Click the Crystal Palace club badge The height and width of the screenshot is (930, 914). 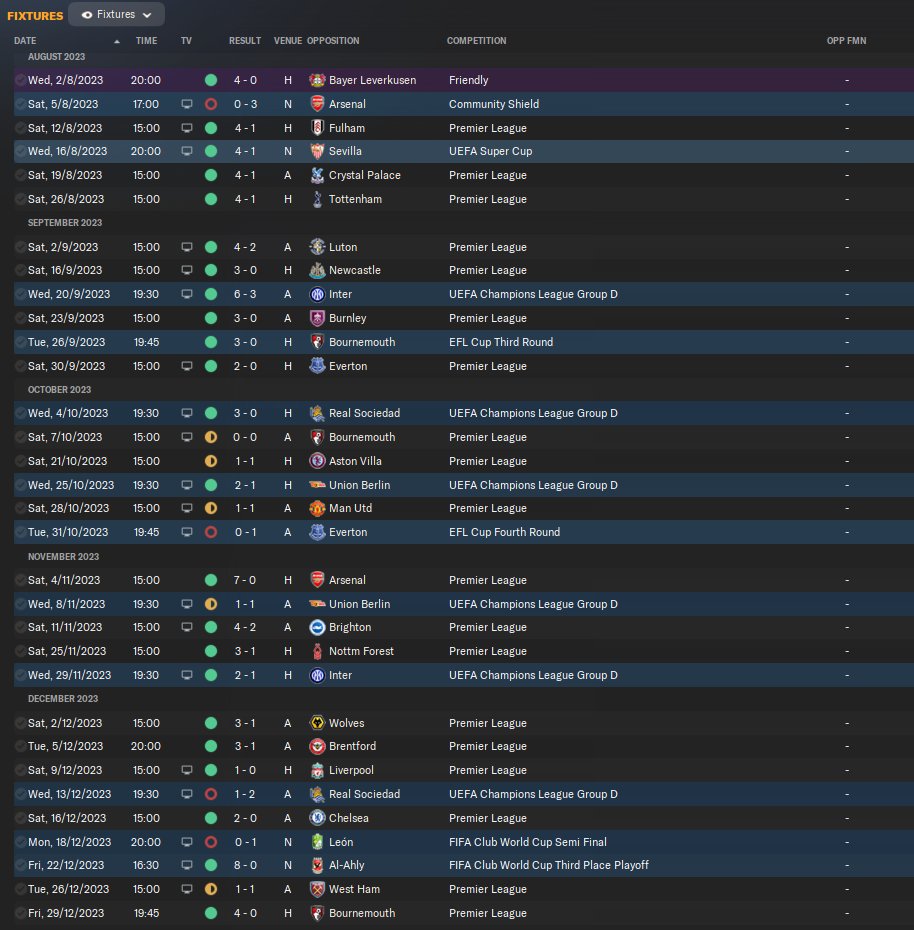click(317, 175)
